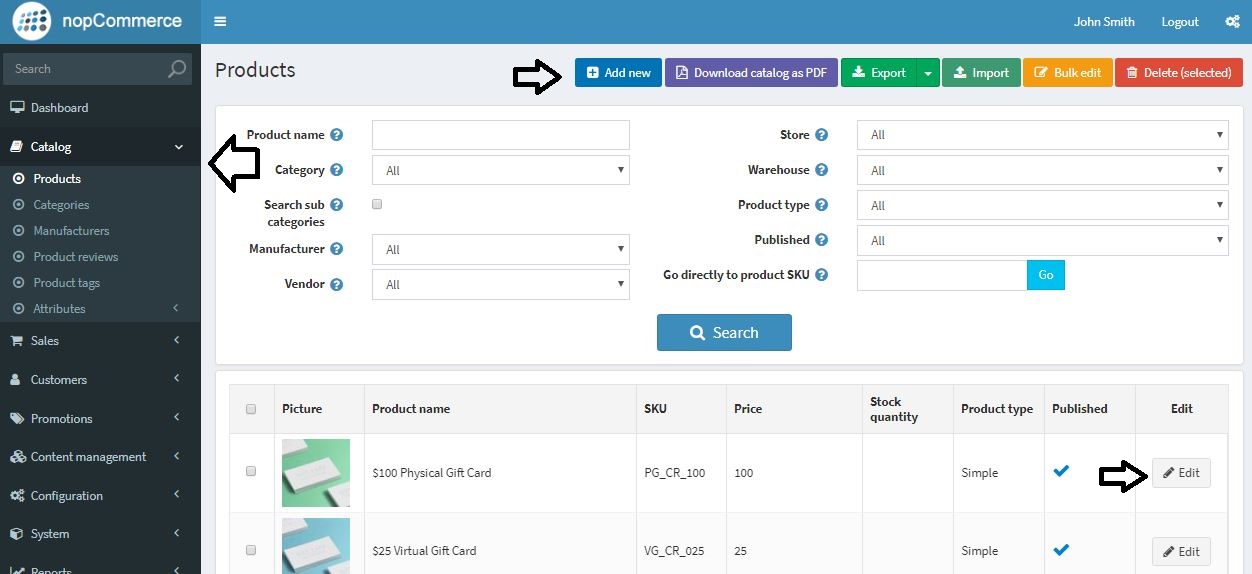Click help icon next to Warehouse label
This screenshot has width=1252, height=574.
tap(821, 170)
